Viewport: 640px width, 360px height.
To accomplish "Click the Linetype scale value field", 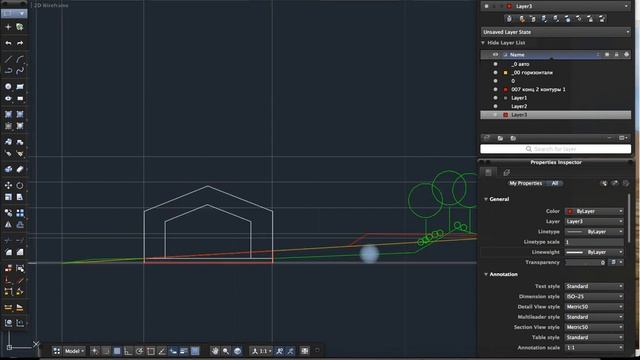I will coord(594,242).
